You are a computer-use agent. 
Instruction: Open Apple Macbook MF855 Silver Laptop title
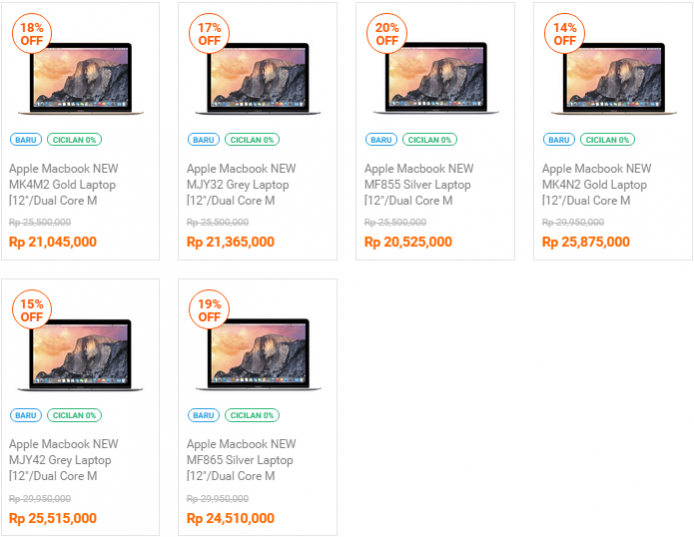click(x=419, y=185)
